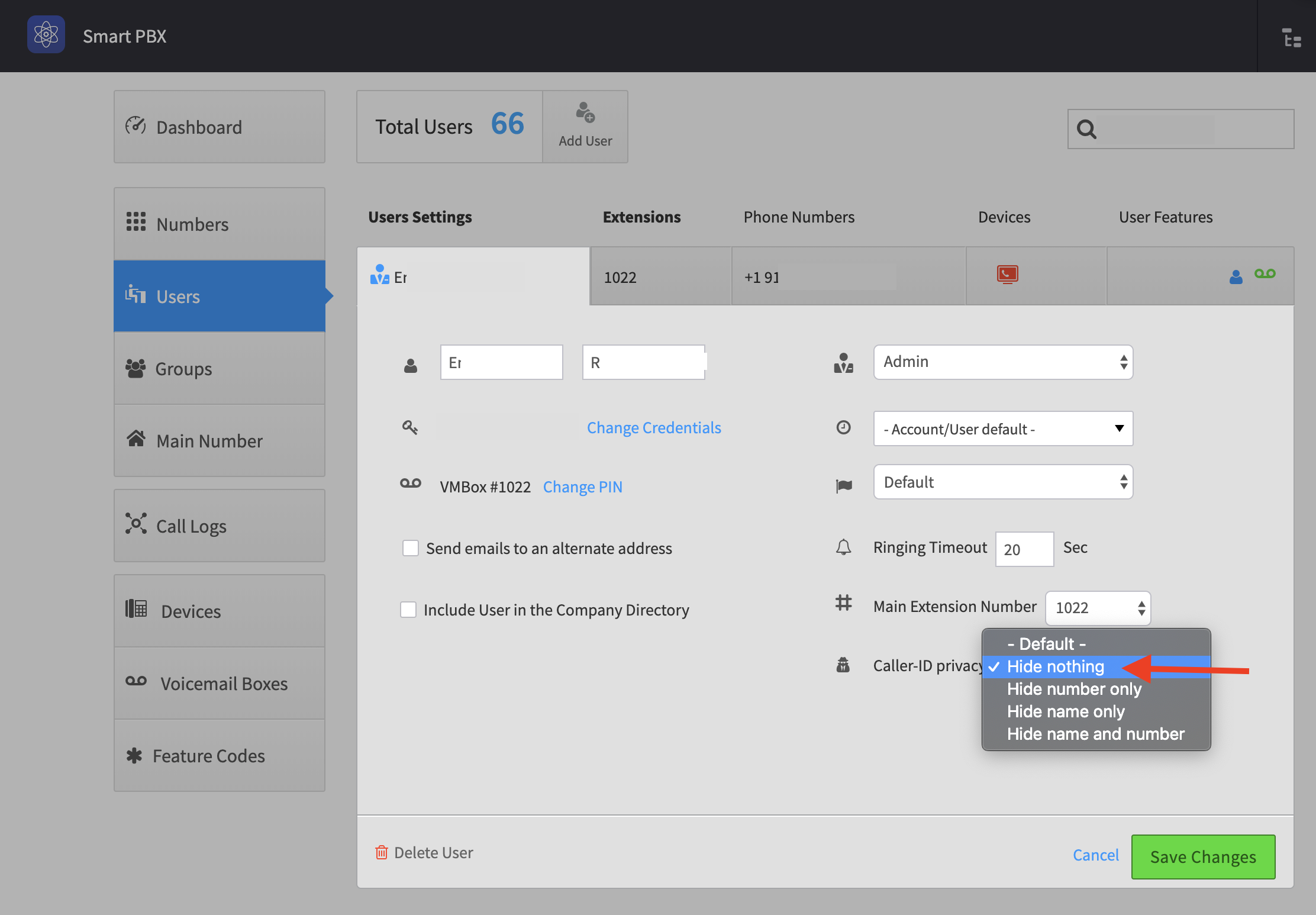The image size is (1316, 915).
Task: Click the person icon beside name fields
Action: point(411,366)
